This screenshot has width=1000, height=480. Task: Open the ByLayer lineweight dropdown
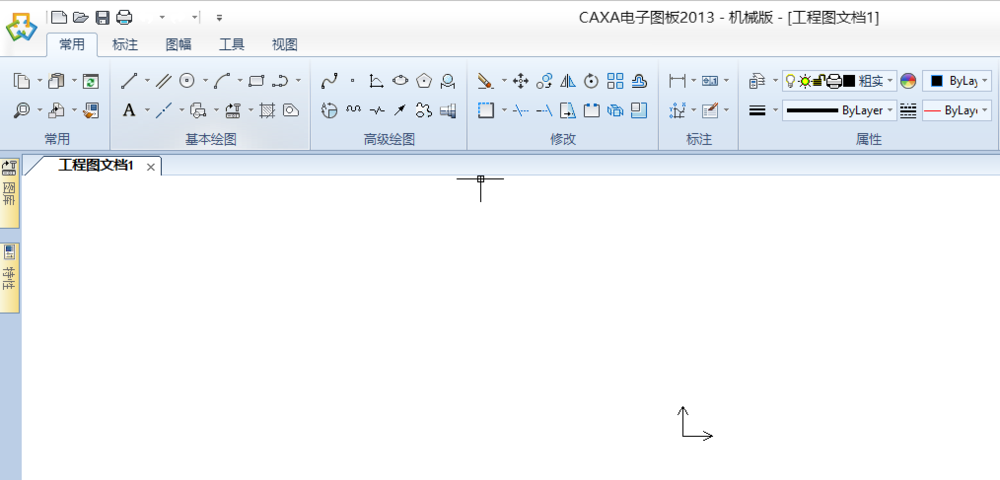pyautogui.click(x=840, y=110)
